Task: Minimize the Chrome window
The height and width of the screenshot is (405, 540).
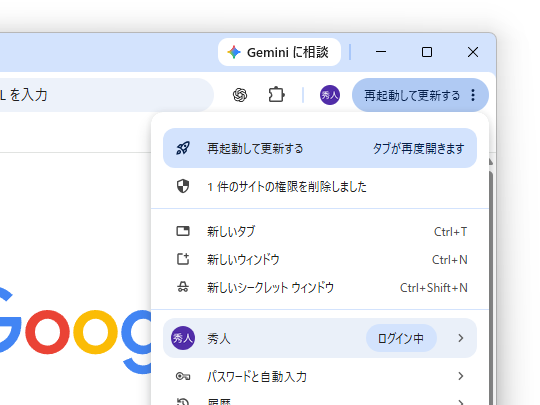Action: pyautogui.click(x=381, y=52)
